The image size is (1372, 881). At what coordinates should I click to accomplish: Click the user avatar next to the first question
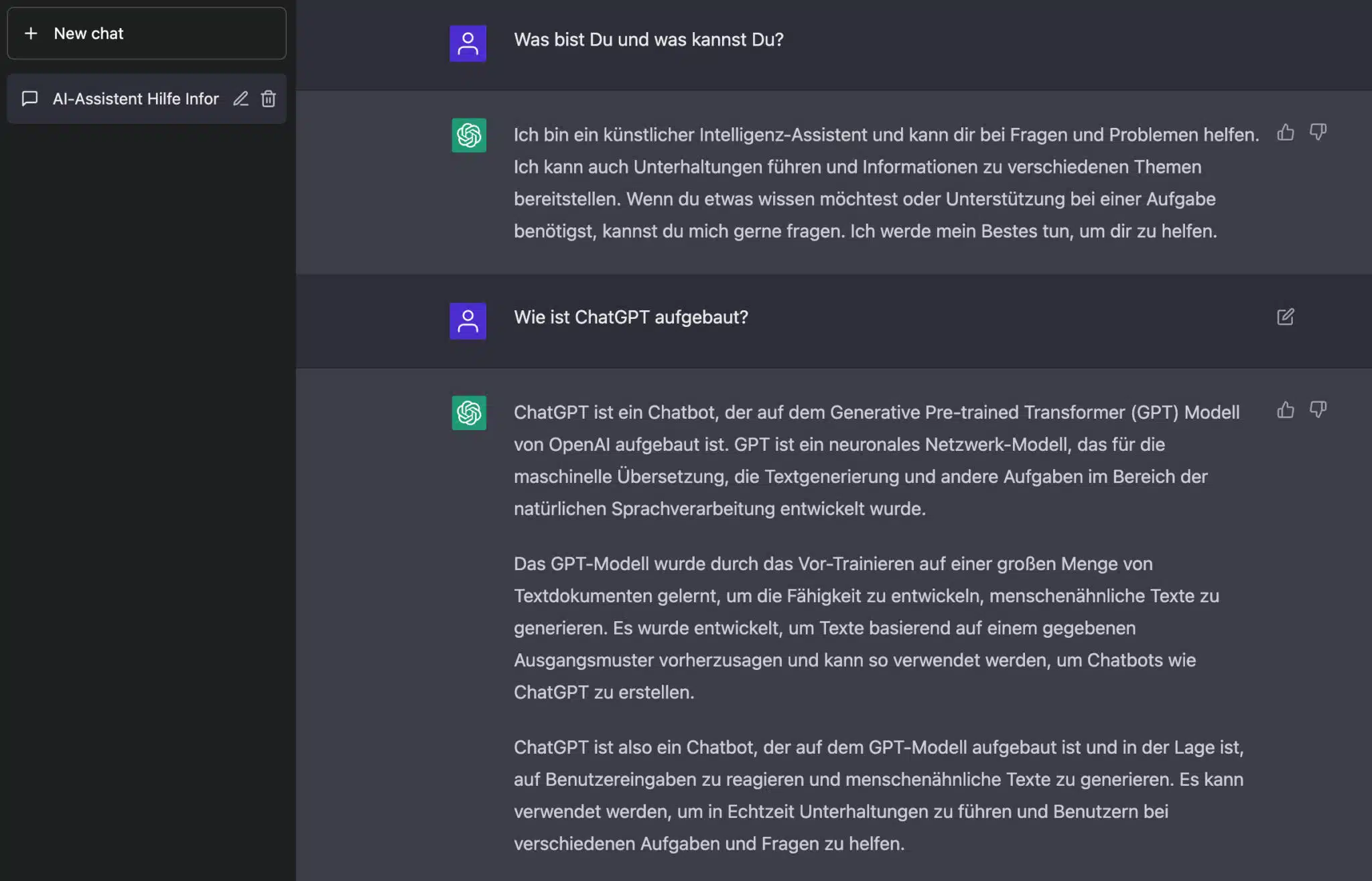[468, 43]
